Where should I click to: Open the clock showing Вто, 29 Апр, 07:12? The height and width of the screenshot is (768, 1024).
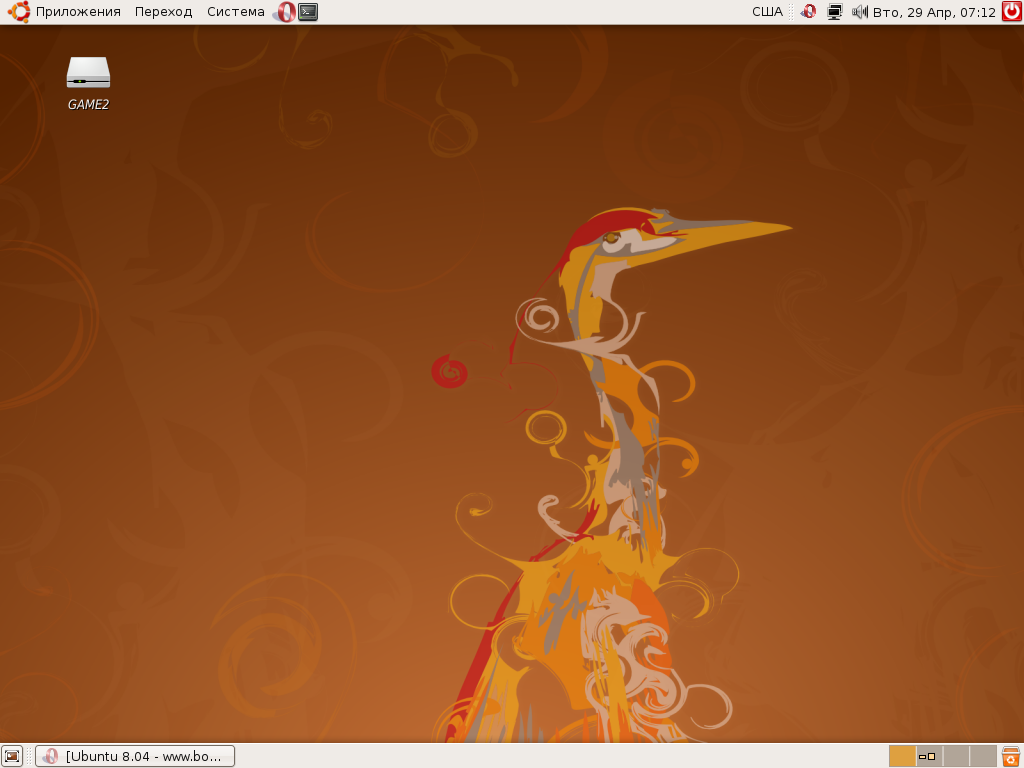(934, 12)
